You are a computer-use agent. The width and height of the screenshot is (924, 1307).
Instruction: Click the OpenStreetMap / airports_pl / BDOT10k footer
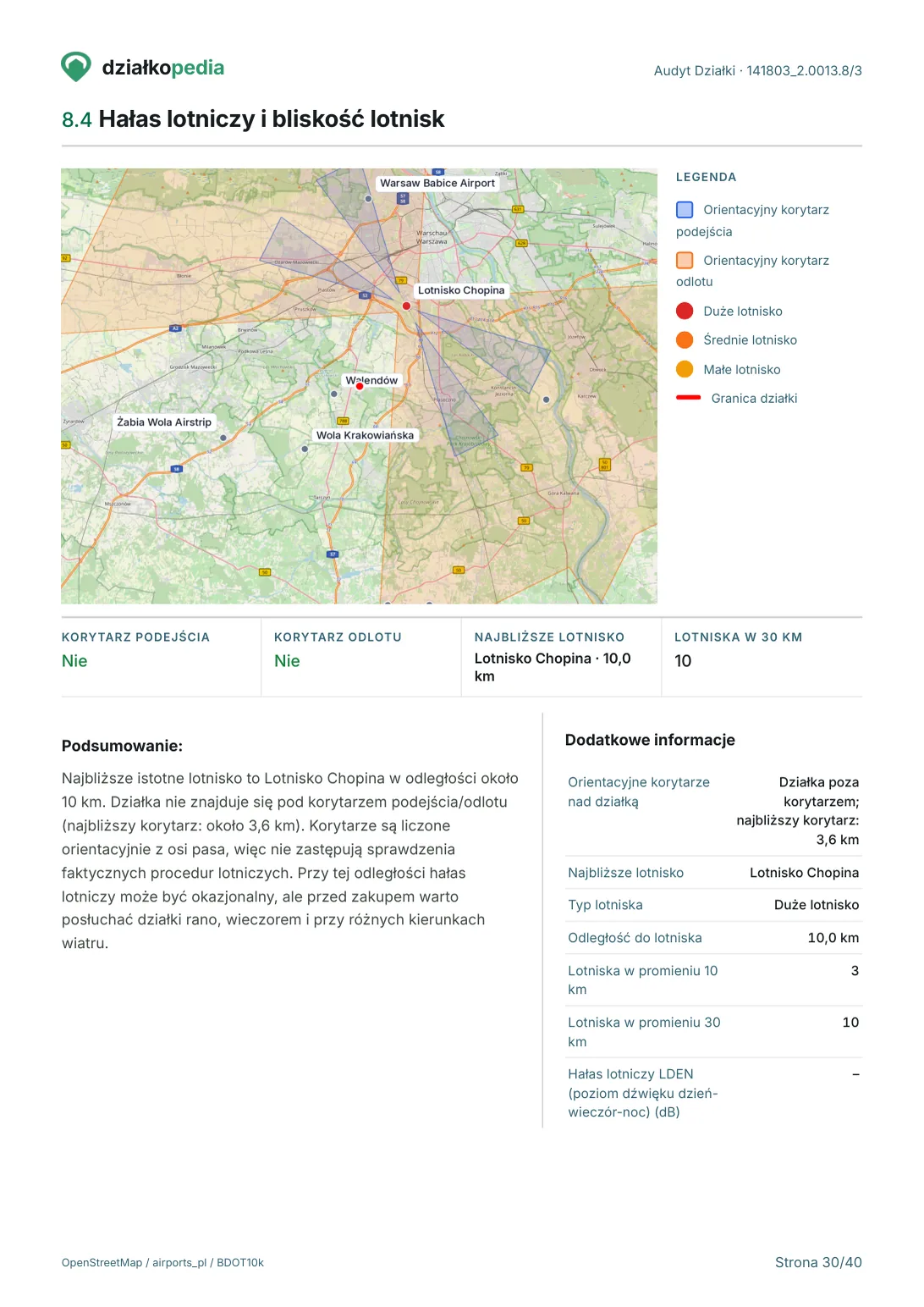click(162, 1263)
